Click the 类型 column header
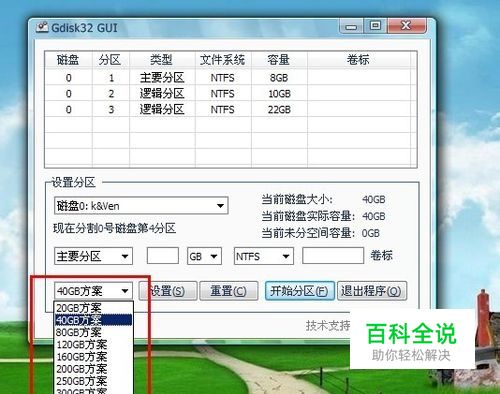This screenshot has height=394, width=500. [162, 60]
